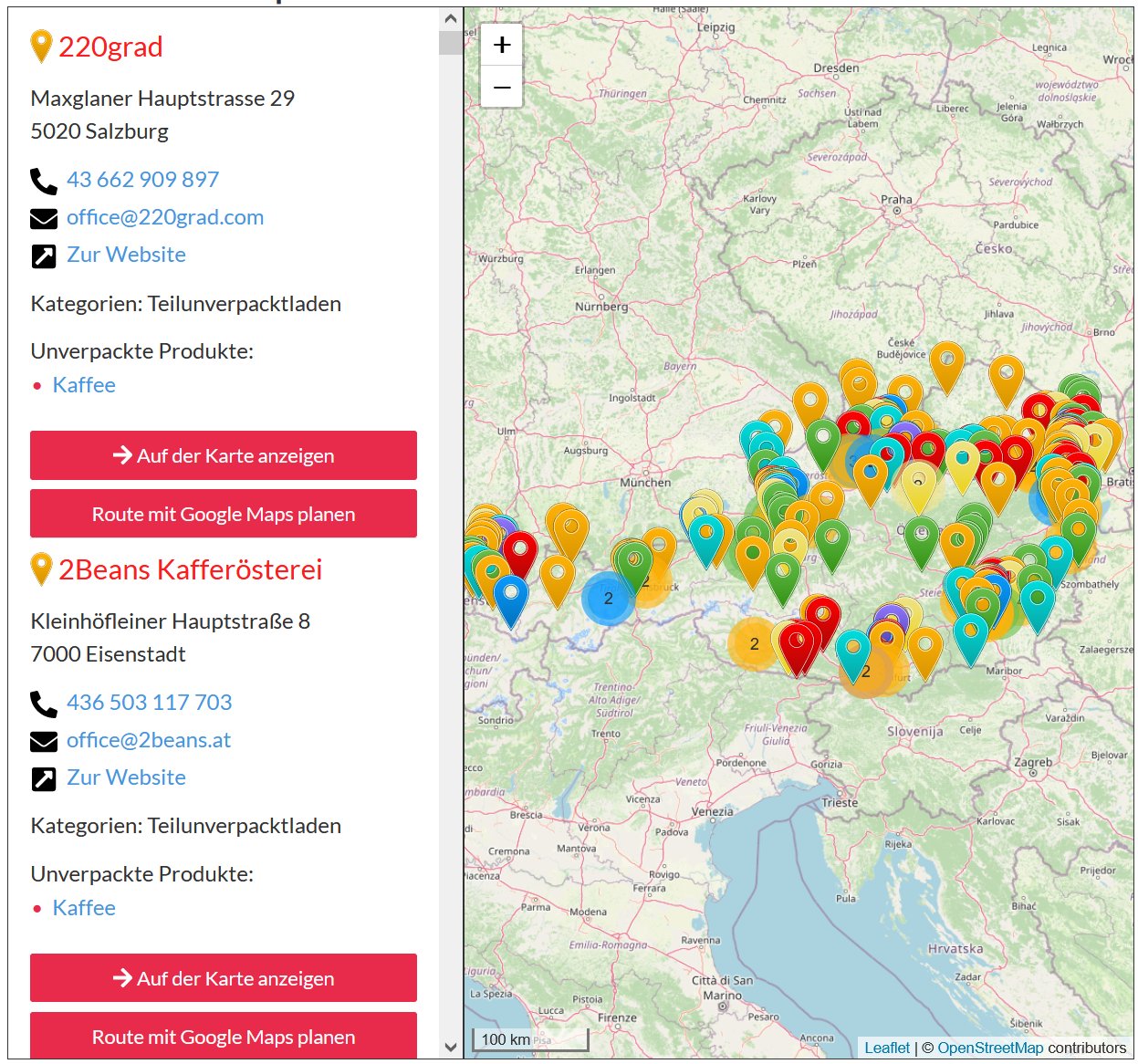Screen dimensions: 1138x1064
Task: Call 220grad at 43 662 909 897
Action: click(142, 180)
